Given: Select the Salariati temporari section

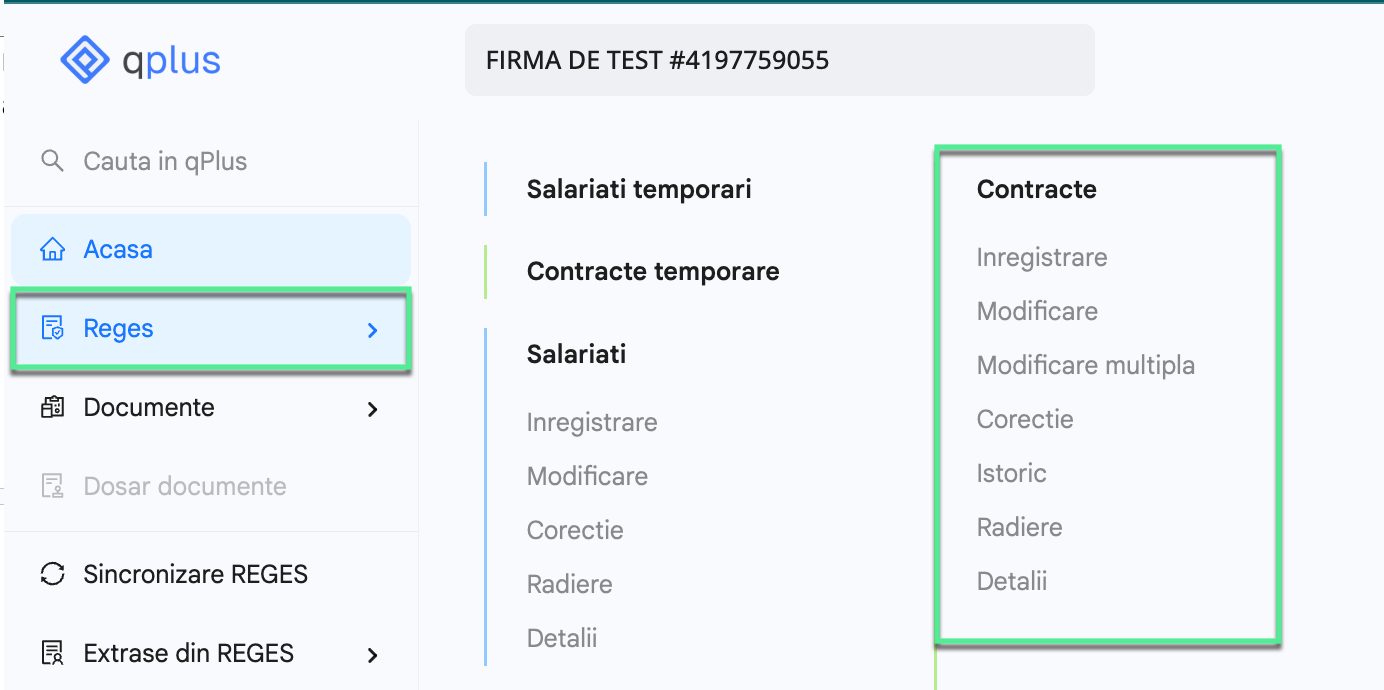Looking at the screenshot, I should pyautogui.click(x=639, y=189).
